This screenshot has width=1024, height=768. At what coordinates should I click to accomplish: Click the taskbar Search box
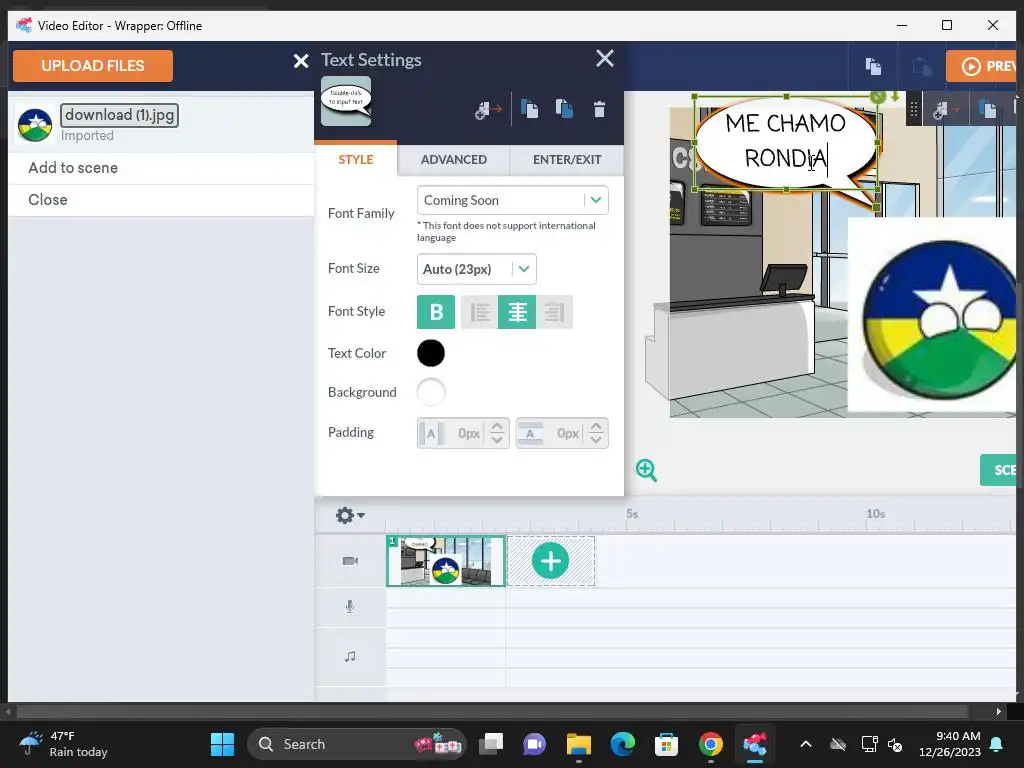pos(357,744)
